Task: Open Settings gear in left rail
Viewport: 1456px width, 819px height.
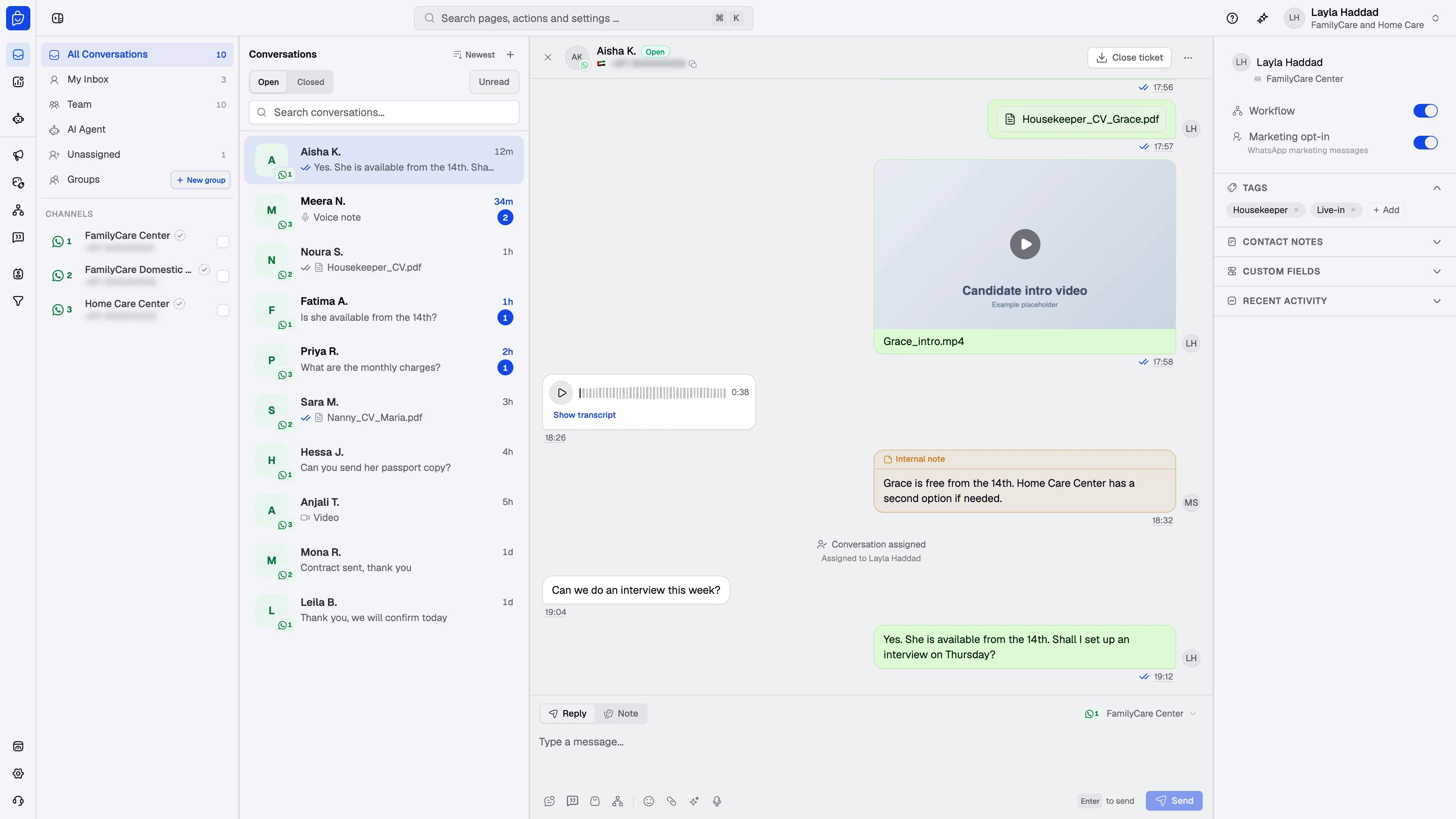Action: point(18,773)
